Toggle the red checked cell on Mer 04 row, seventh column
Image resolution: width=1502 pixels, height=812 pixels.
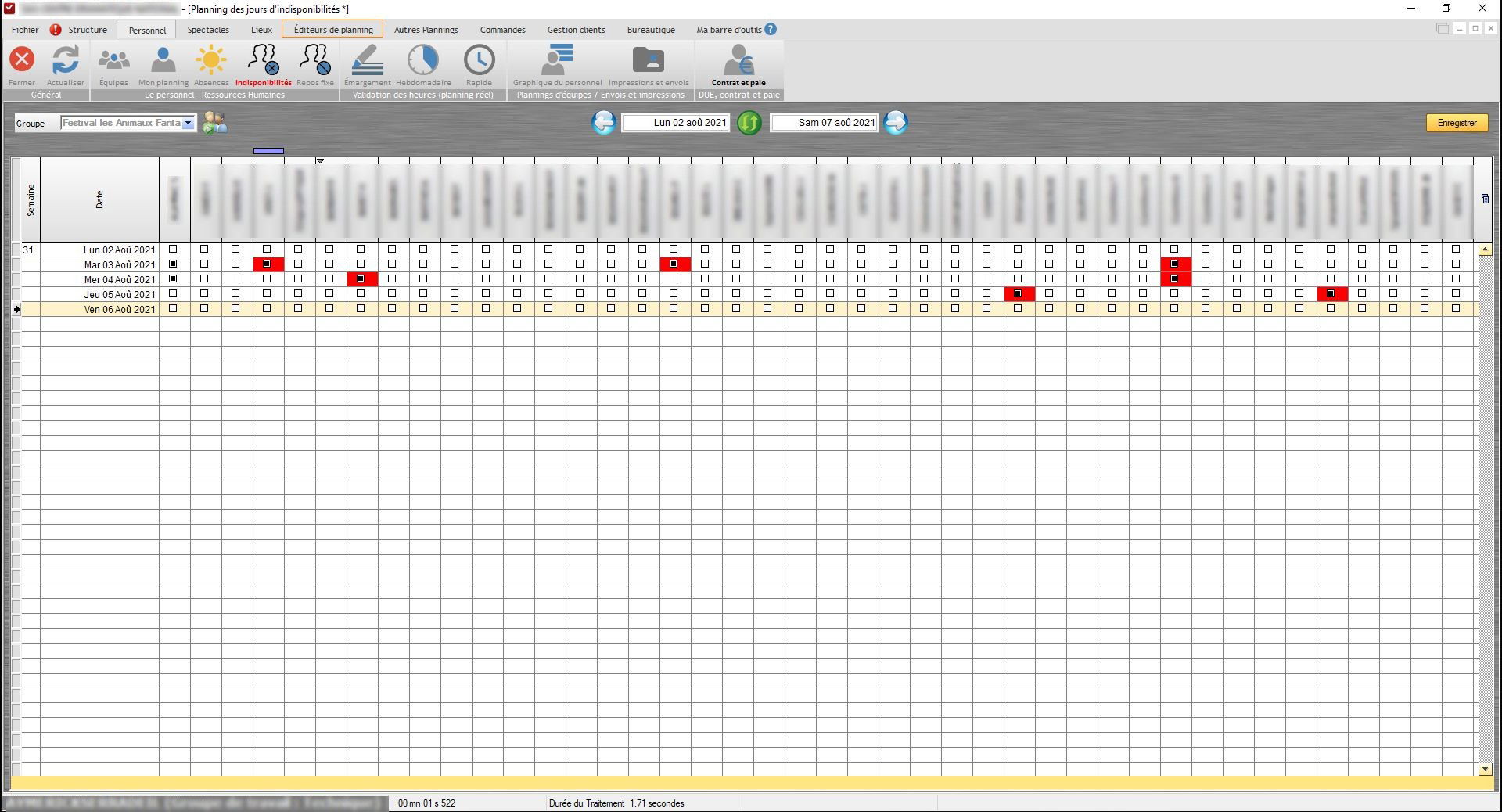point(361,279)
